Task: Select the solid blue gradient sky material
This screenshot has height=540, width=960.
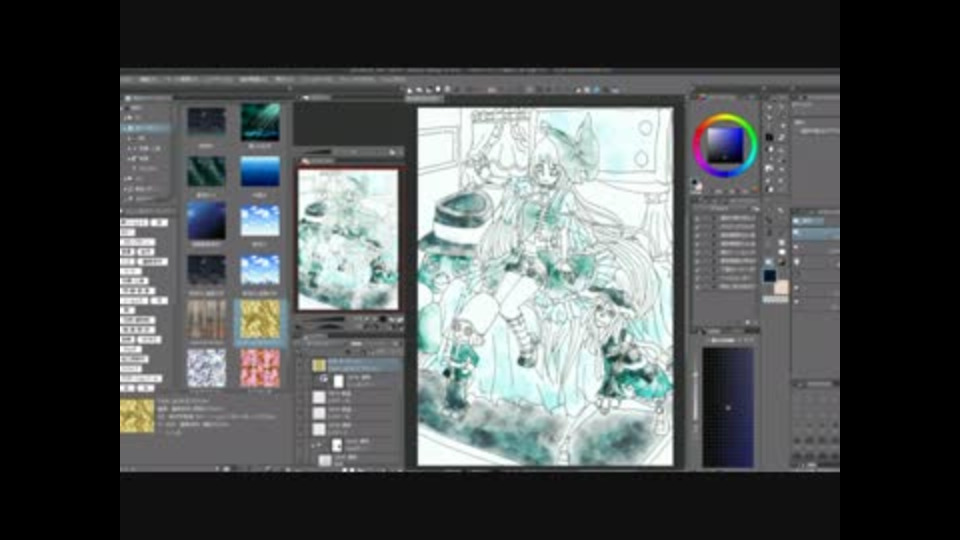Action: pos(260,171)
